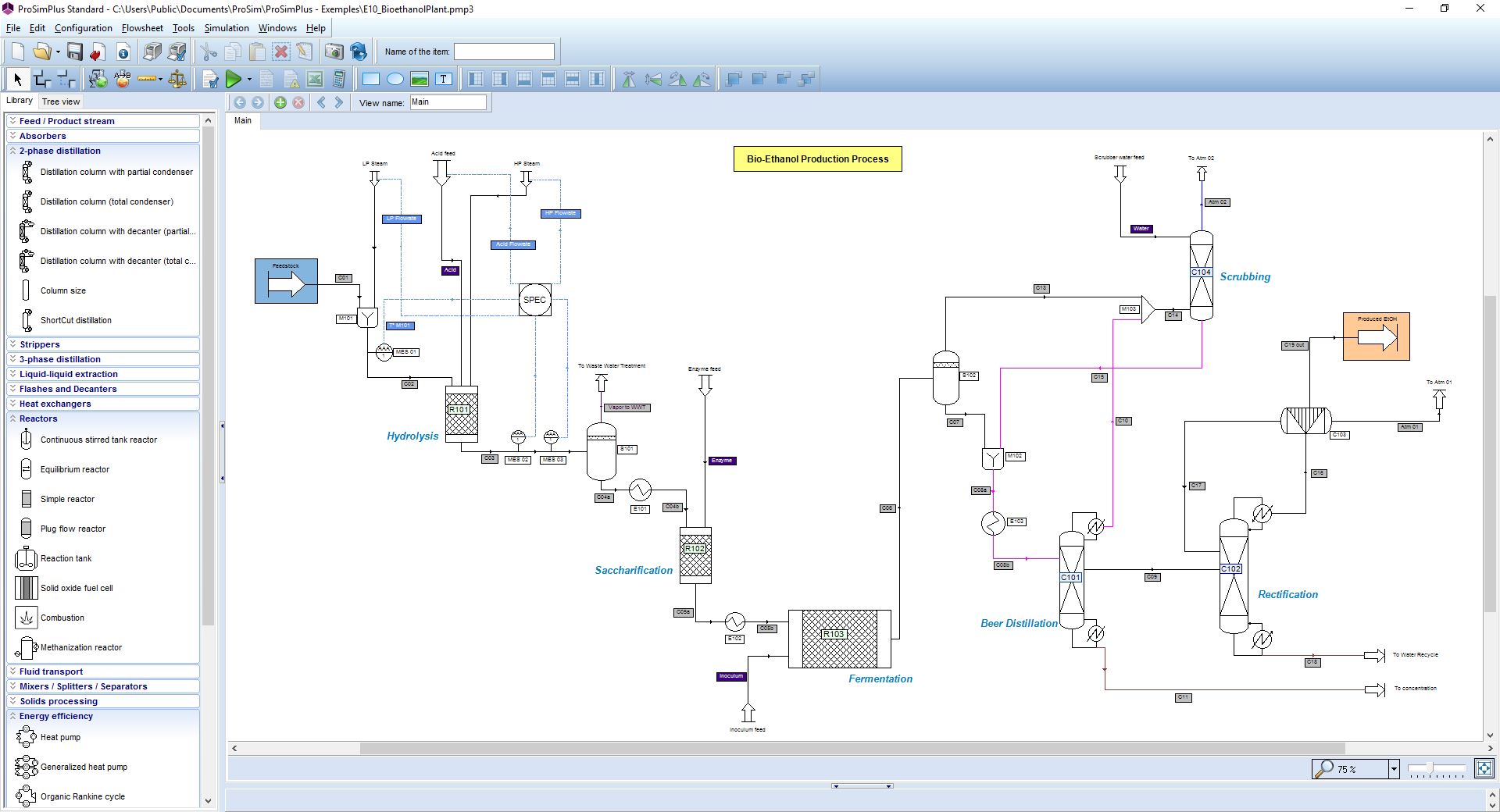
Task: Open the Simulation menu
Action: (x=226, y=28)
